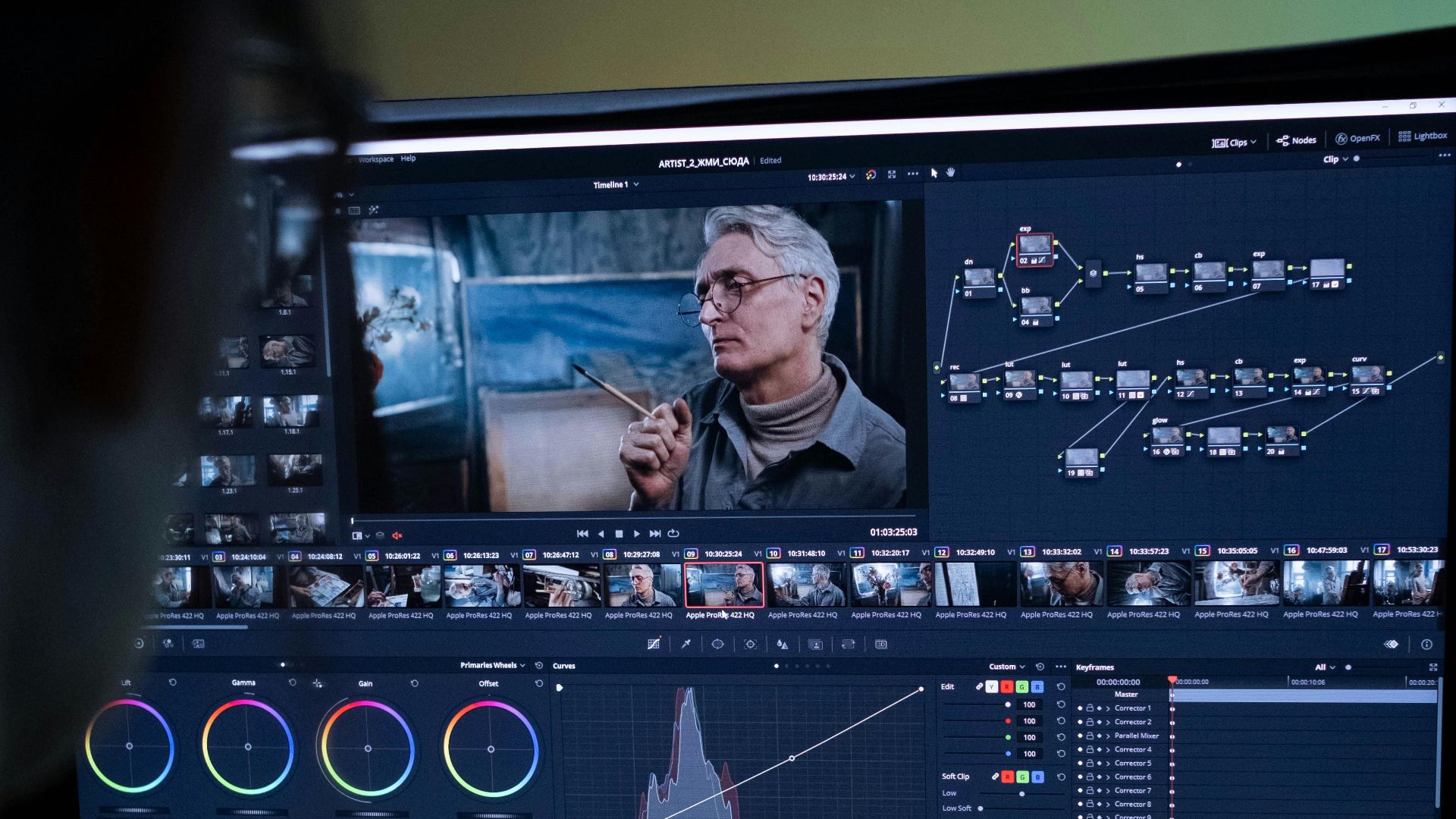Unmute the red audio mute icon

point(397,535)
